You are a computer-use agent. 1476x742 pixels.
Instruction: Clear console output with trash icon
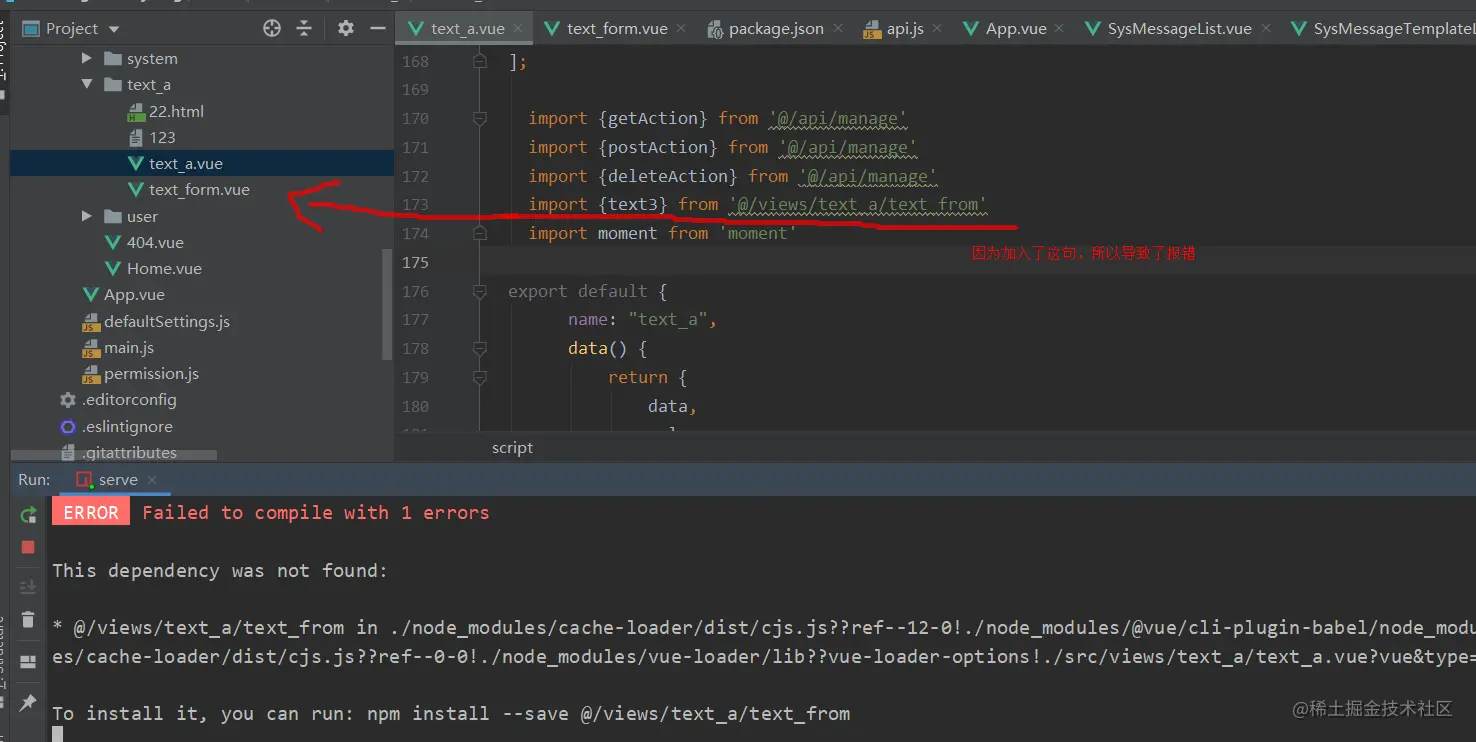pyautogui.click(x=28, y=620)
